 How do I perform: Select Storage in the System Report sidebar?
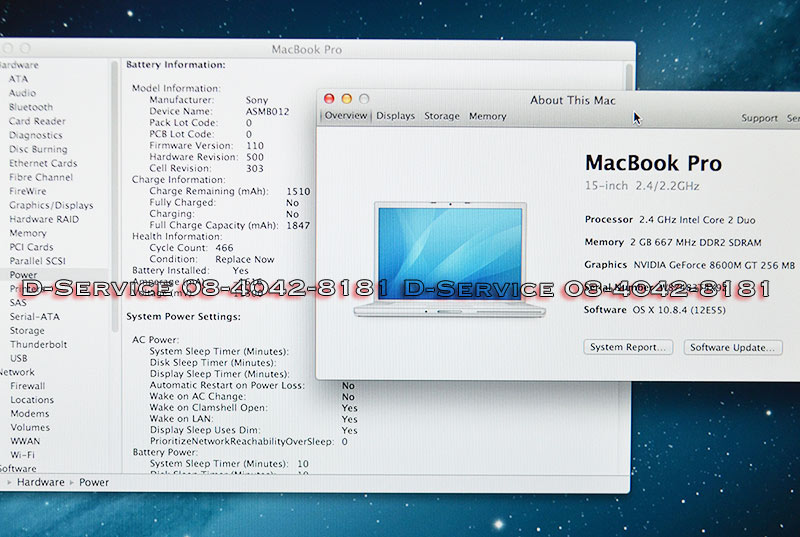[x=27, y=330]
